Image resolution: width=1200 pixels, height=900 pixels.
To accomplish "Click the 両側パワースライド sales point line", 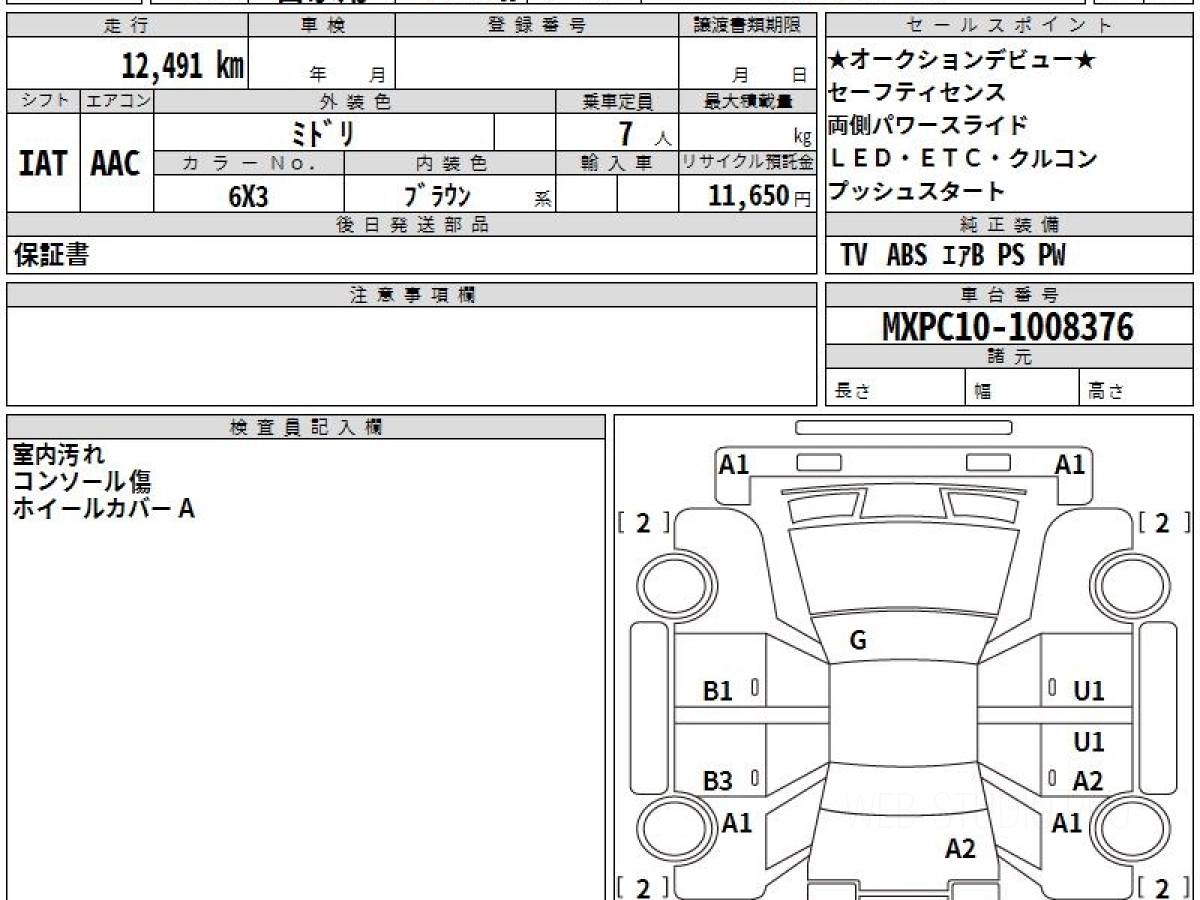I will coord(928,125).
